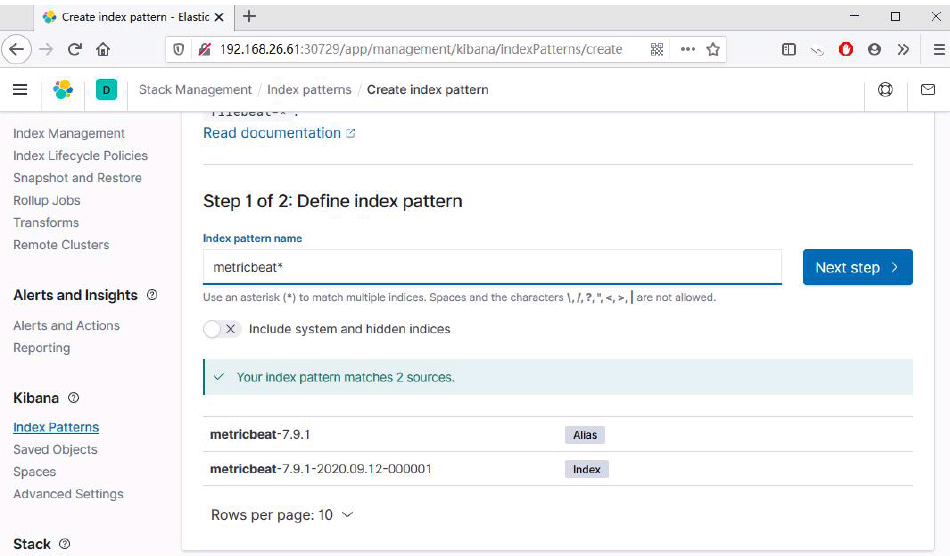This screenshot has width=950, height=556.
Task: Focus the Index pattern name field
Action: pos(492,267)
